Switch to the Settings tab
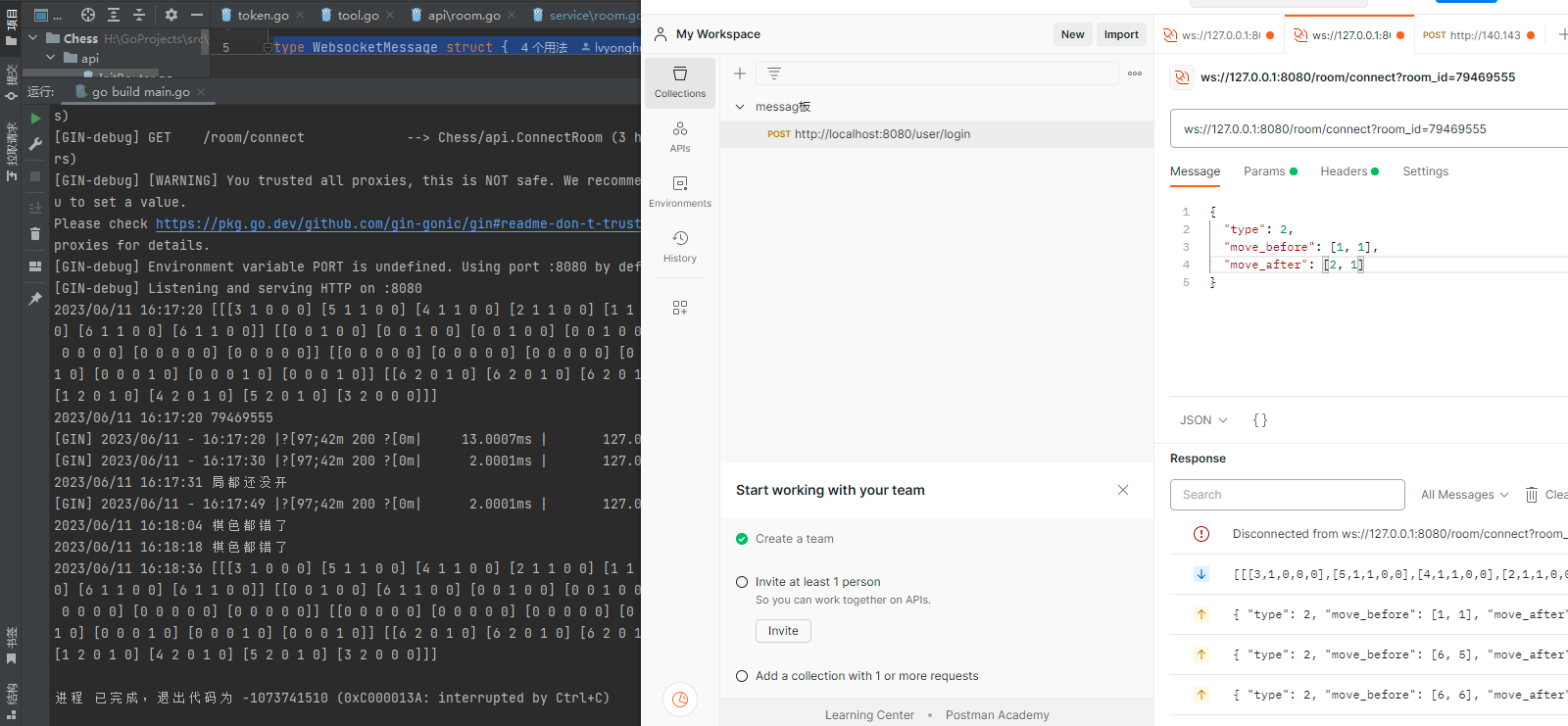The width and height of the screenshot is (1568, 726). [x=1425, y=171]
